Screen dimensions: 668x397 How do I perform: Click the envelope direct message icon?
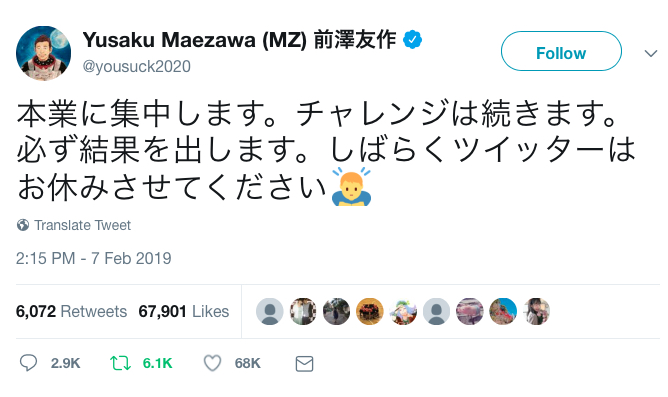(304, 363)
